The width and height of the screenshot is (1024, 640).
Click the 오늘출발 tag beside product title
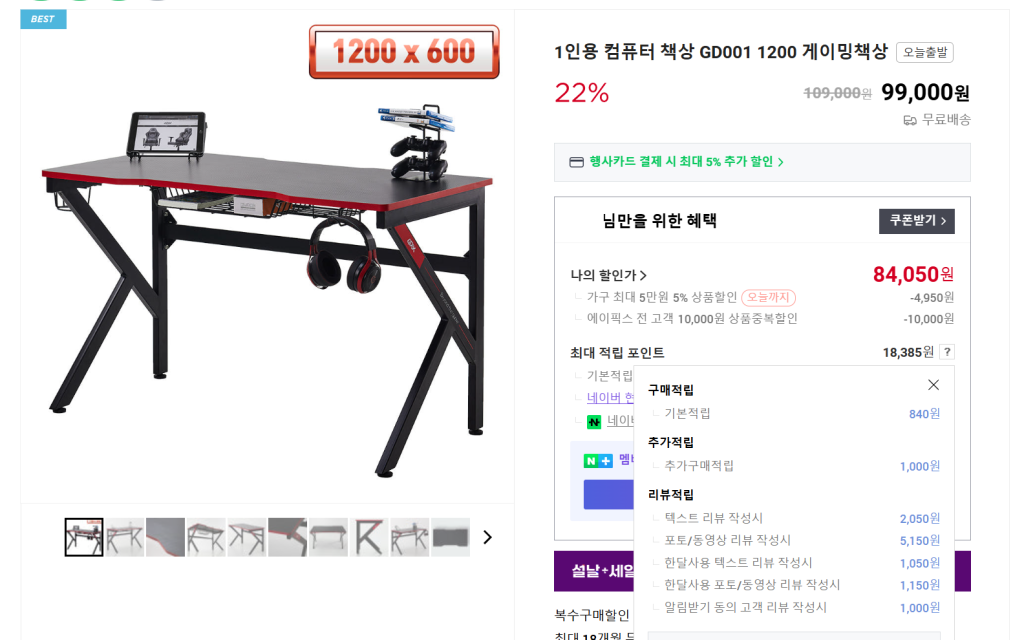coord(925,52)
